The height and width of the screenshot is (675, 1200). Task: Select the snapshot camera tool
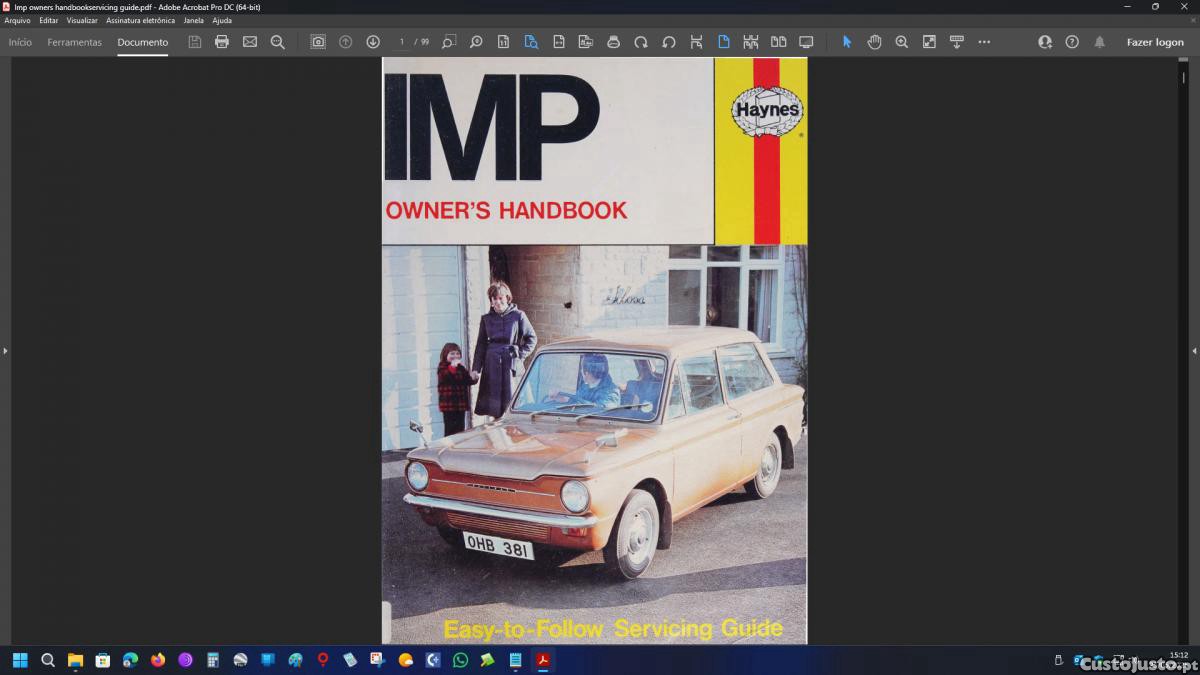pyautogui.click(x=318, y=42)
